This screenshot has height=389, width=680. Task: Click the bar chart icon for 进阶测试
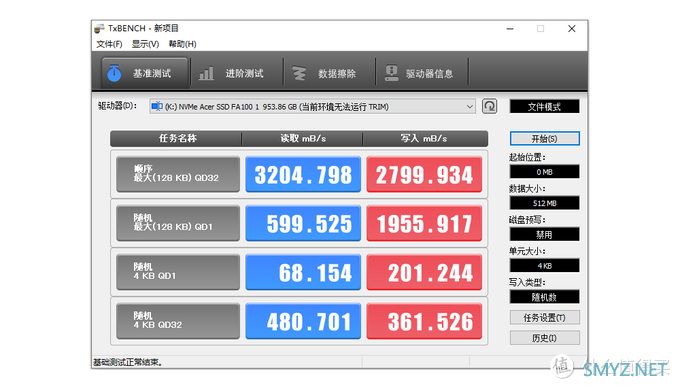point(206,73)
